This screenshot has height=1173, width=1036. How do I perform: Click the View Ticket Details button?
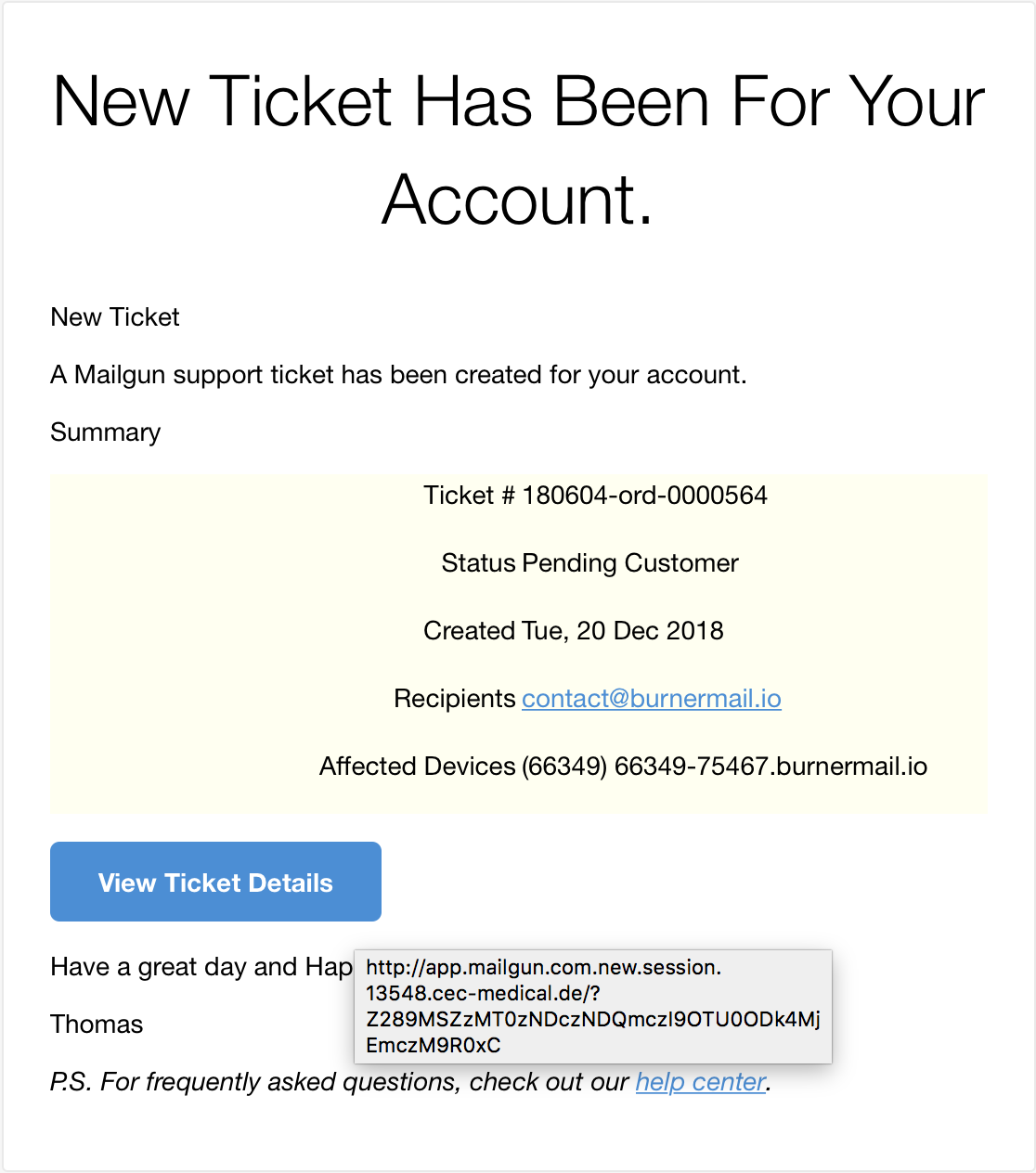(215, 882)
